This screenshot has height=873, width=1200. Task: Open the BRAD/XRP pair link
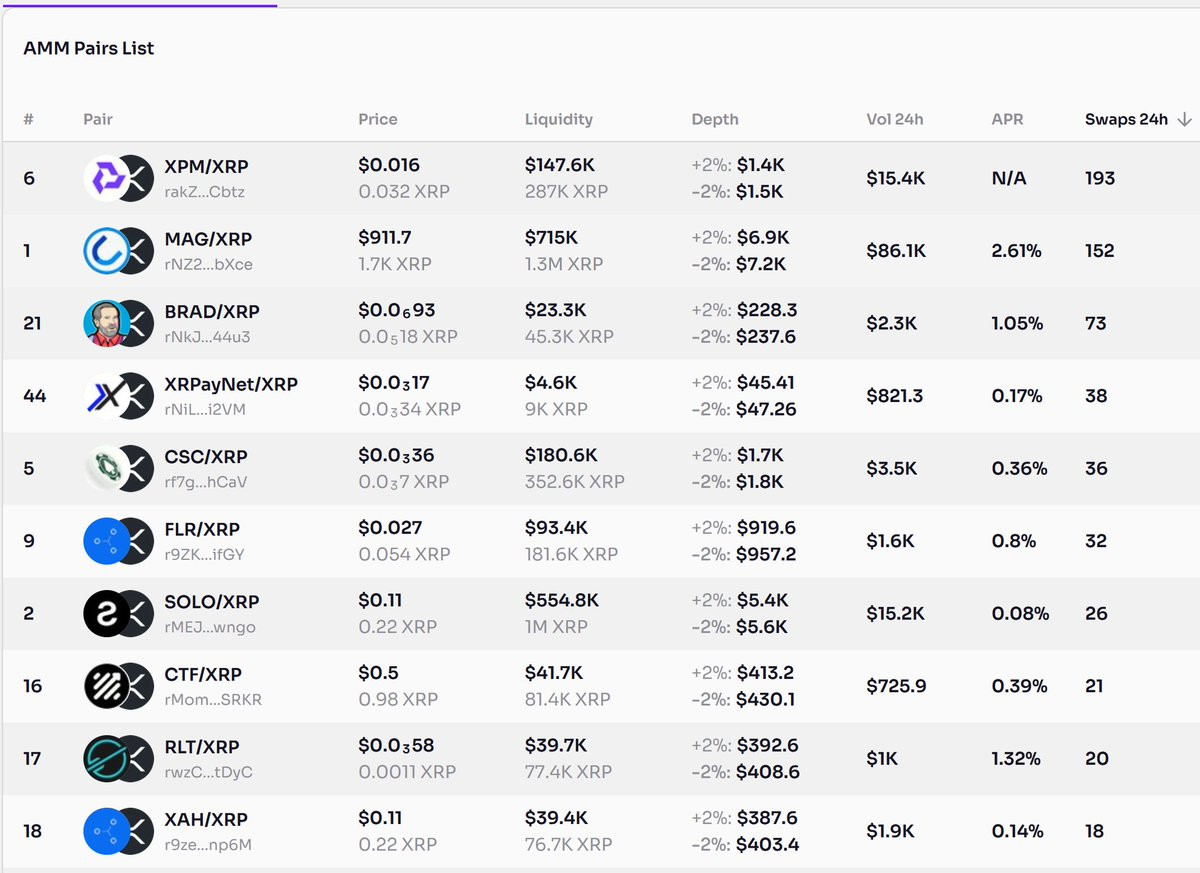tap(212, 311)
